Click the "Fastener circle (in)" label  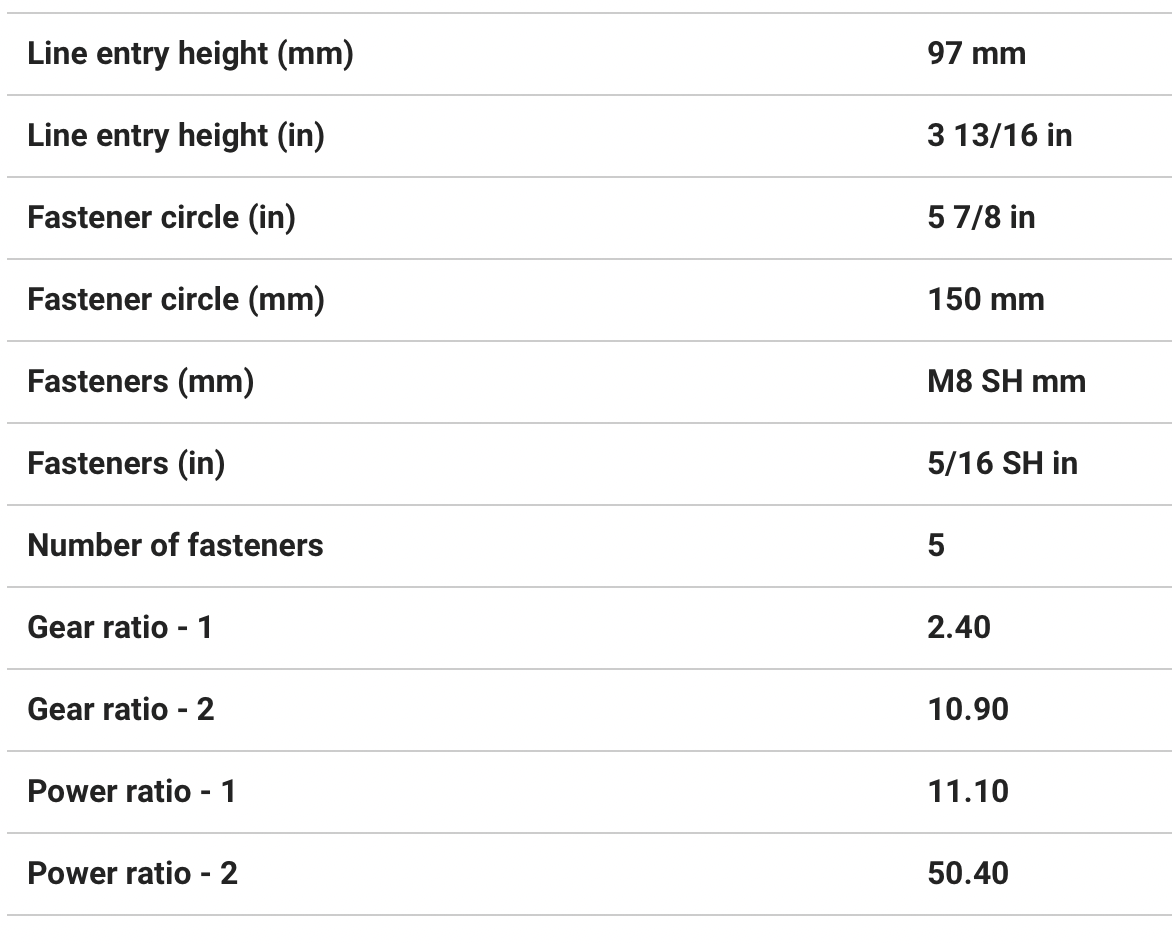coord(161,218)
